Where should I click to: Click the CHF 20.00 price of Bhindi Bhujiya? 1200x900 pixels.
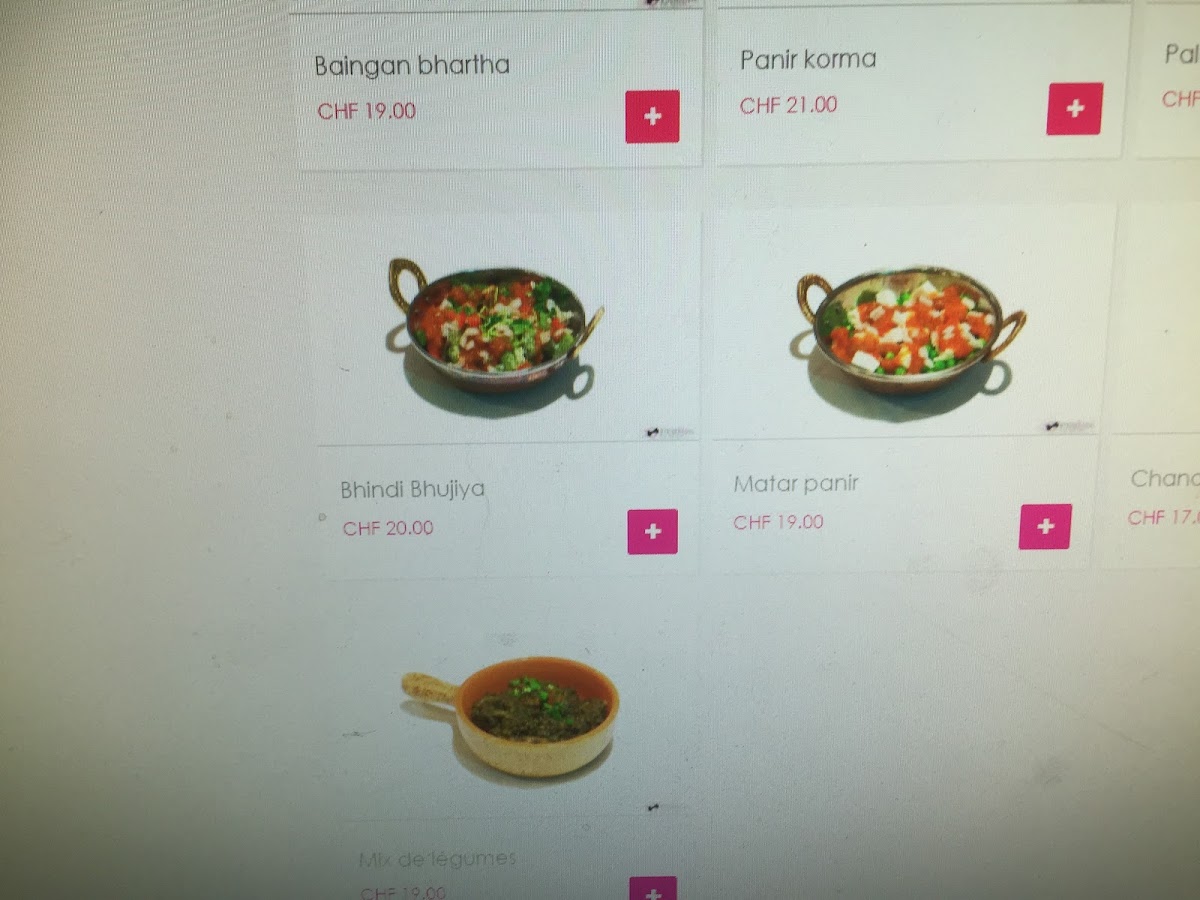click(x=388, y=528)
